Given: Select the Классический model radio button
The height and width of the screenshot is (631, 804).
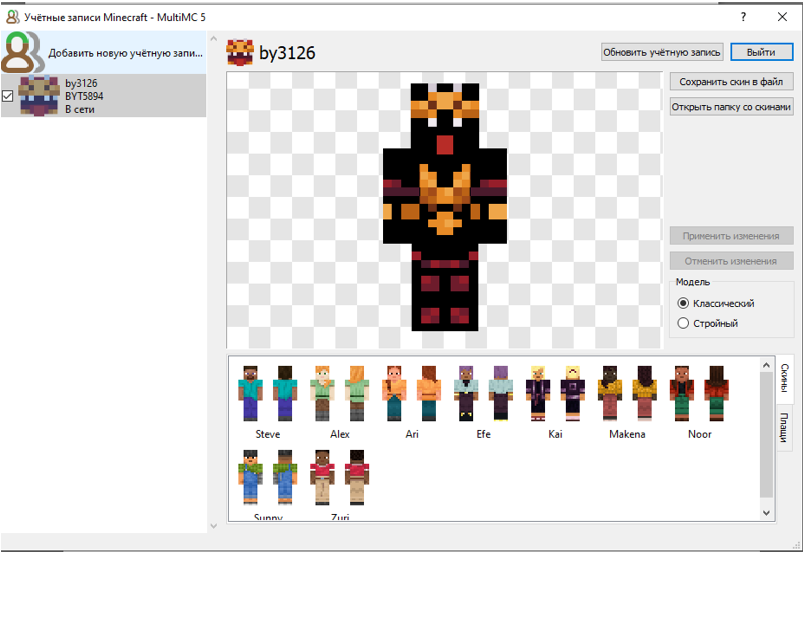Looking at the screenshot, I should [683, 303].
